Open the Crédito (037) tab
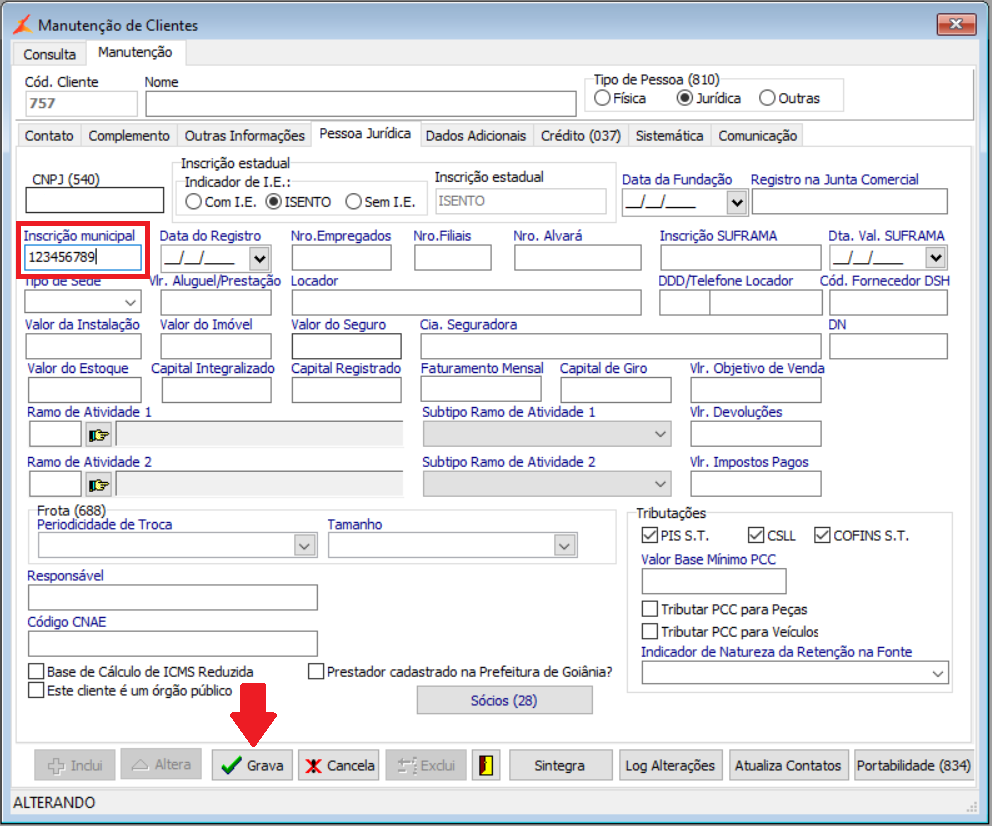Screen dimensions: 992x826 point(580,135)
